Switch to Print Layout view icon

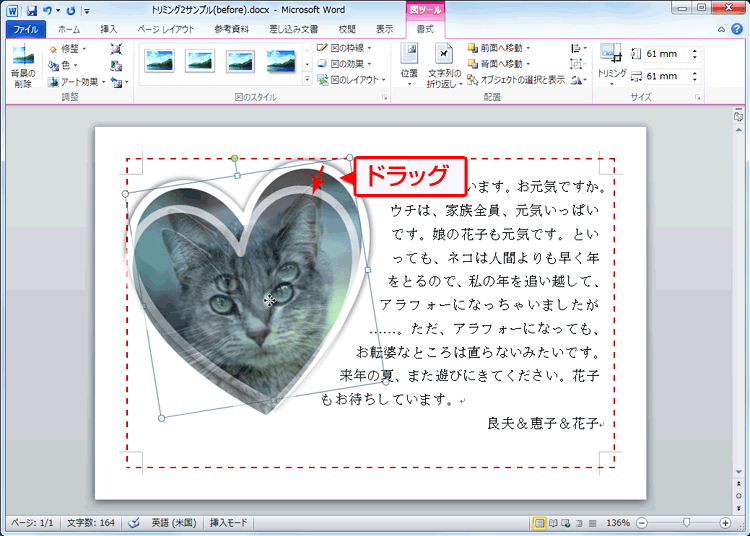[x=540, y=523]
